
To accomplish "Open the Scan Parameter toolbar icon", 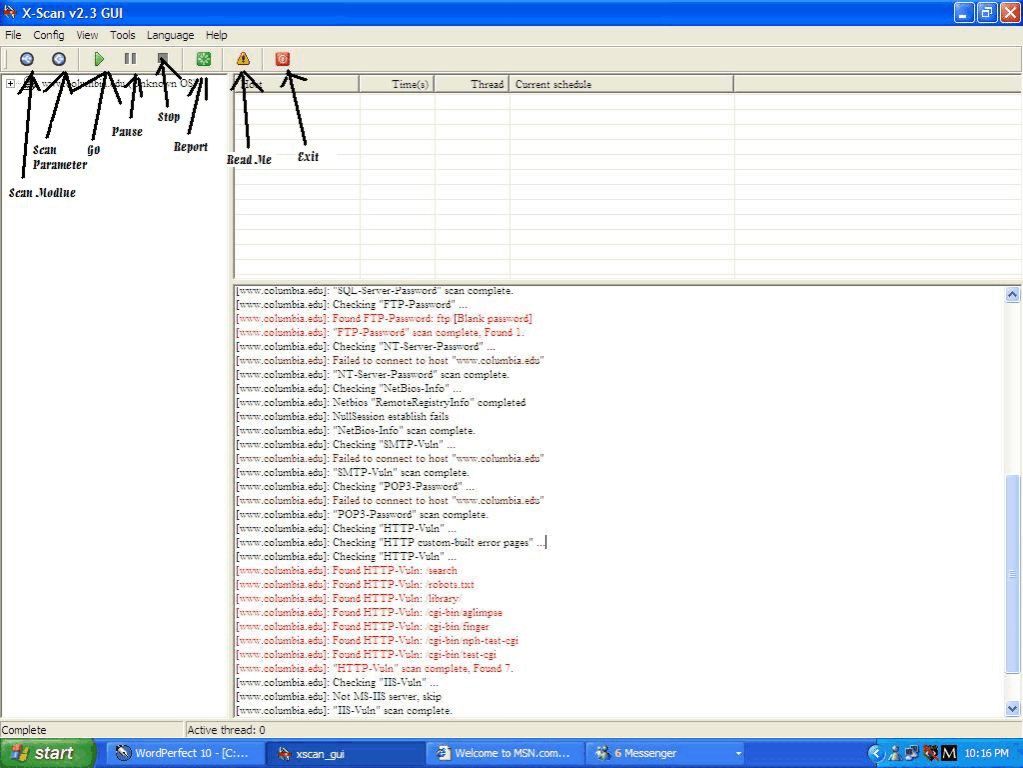I will pyautogui.click(x=59, y=59).
